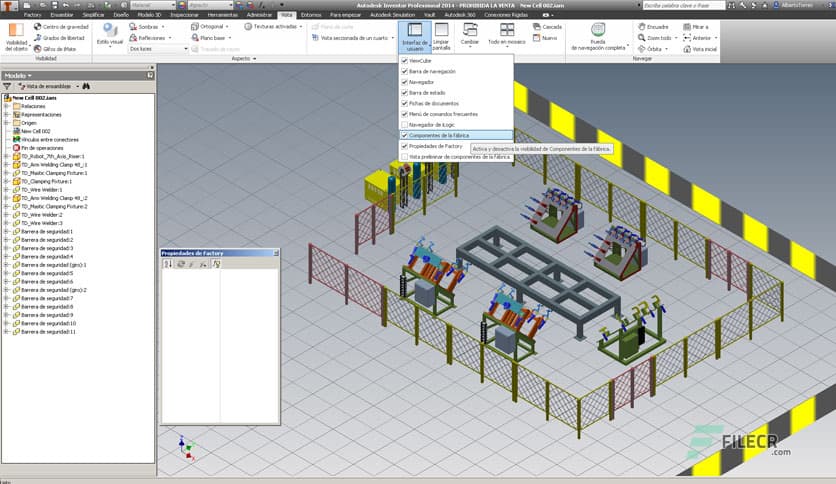Image resolution: width=836 pixels, height=484 pixels.
Task: Open the Dos luces lighting dropdown
Action: [x=158, y=49]
